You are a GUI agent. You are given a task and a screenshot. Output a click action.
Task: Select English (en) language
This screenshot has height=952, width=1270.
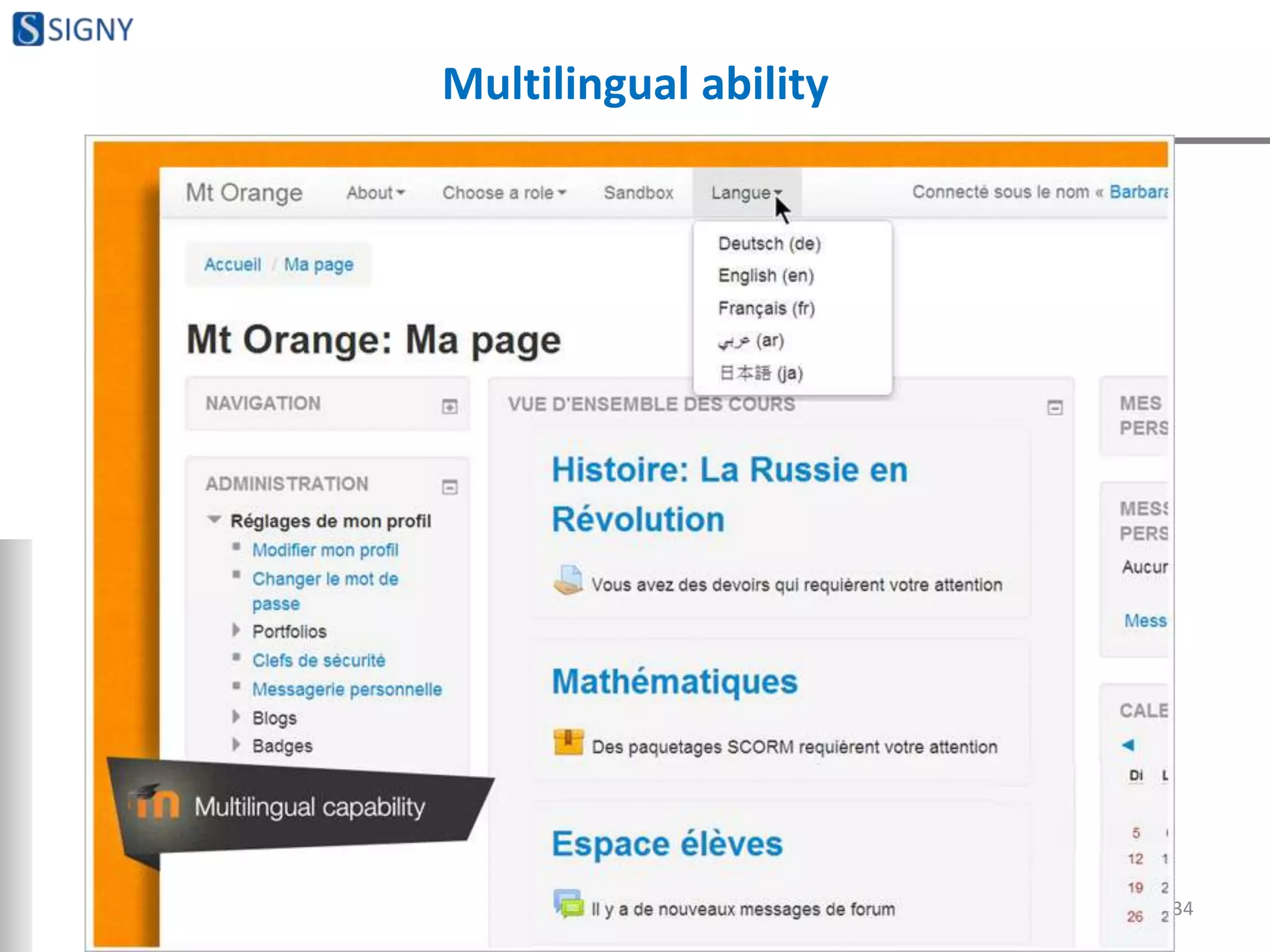point(766,276)
